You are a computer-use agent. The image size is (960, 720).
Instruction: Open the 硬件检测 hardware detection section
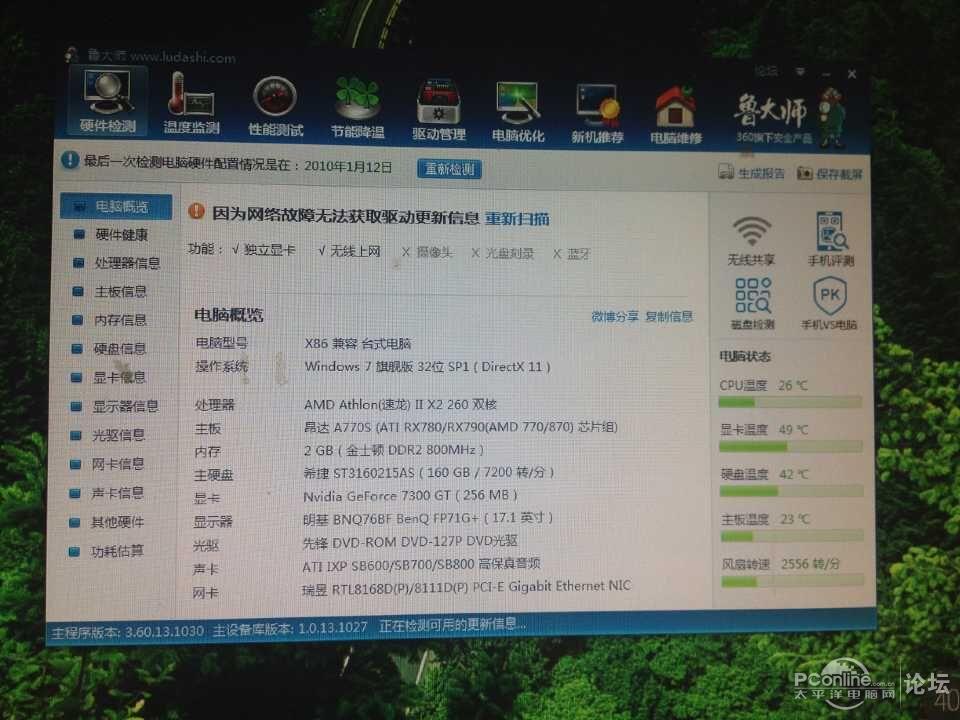108,100
